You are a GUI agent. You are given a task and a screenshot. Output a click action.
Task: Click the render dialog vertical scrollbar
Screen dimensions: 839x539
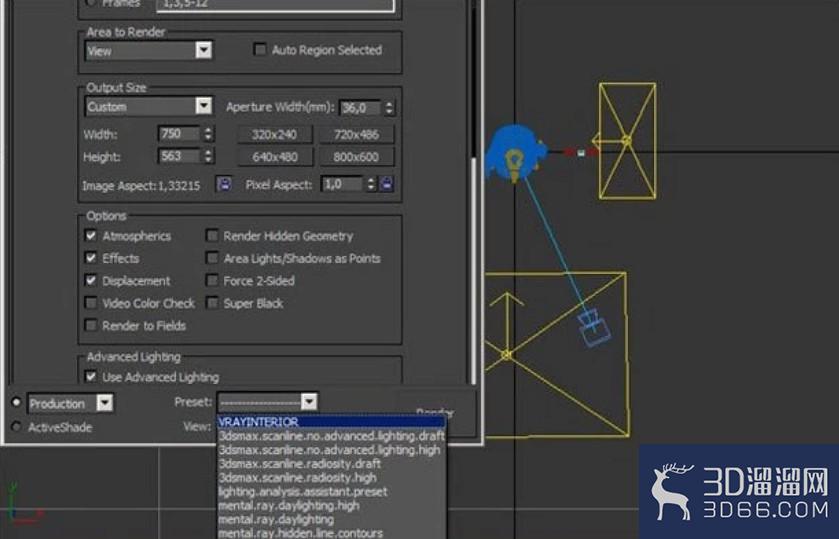tap(473, 270)
